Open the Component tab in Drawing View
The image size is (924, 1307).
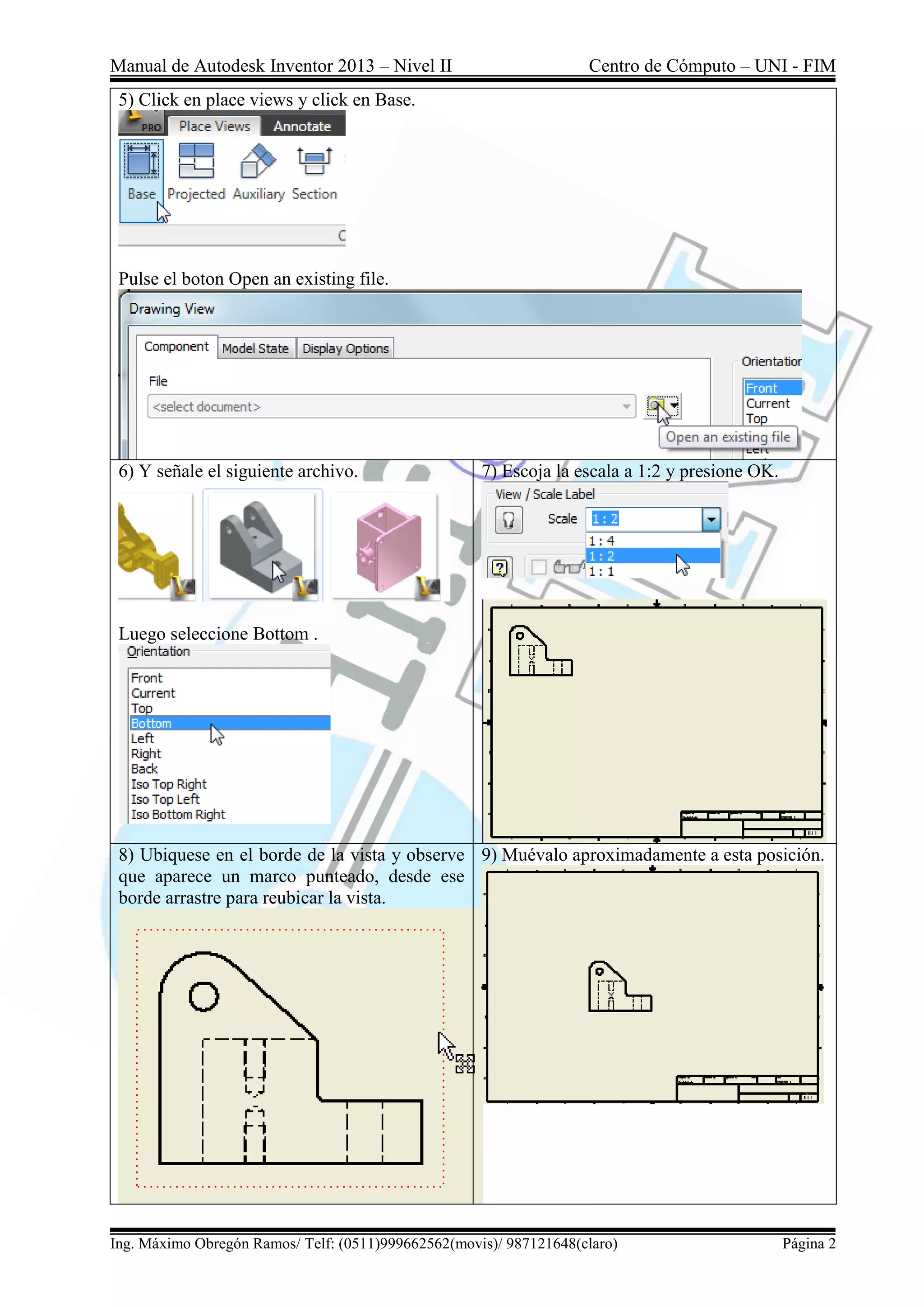coord(176,347)
